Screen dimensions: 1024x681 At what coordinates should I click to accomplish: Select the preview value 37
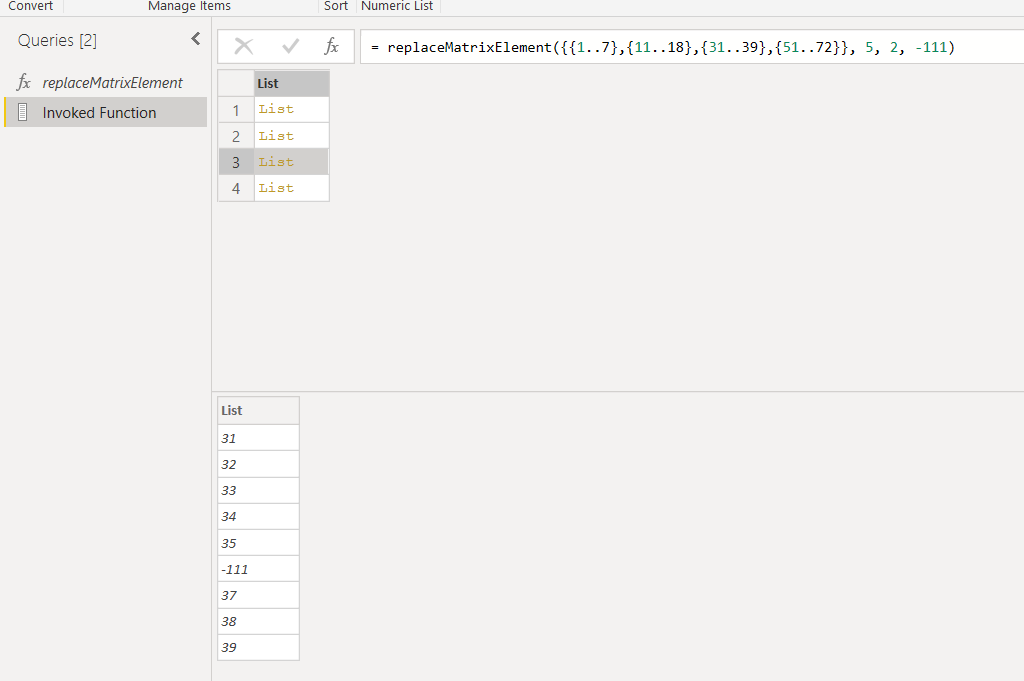point(258,595)
